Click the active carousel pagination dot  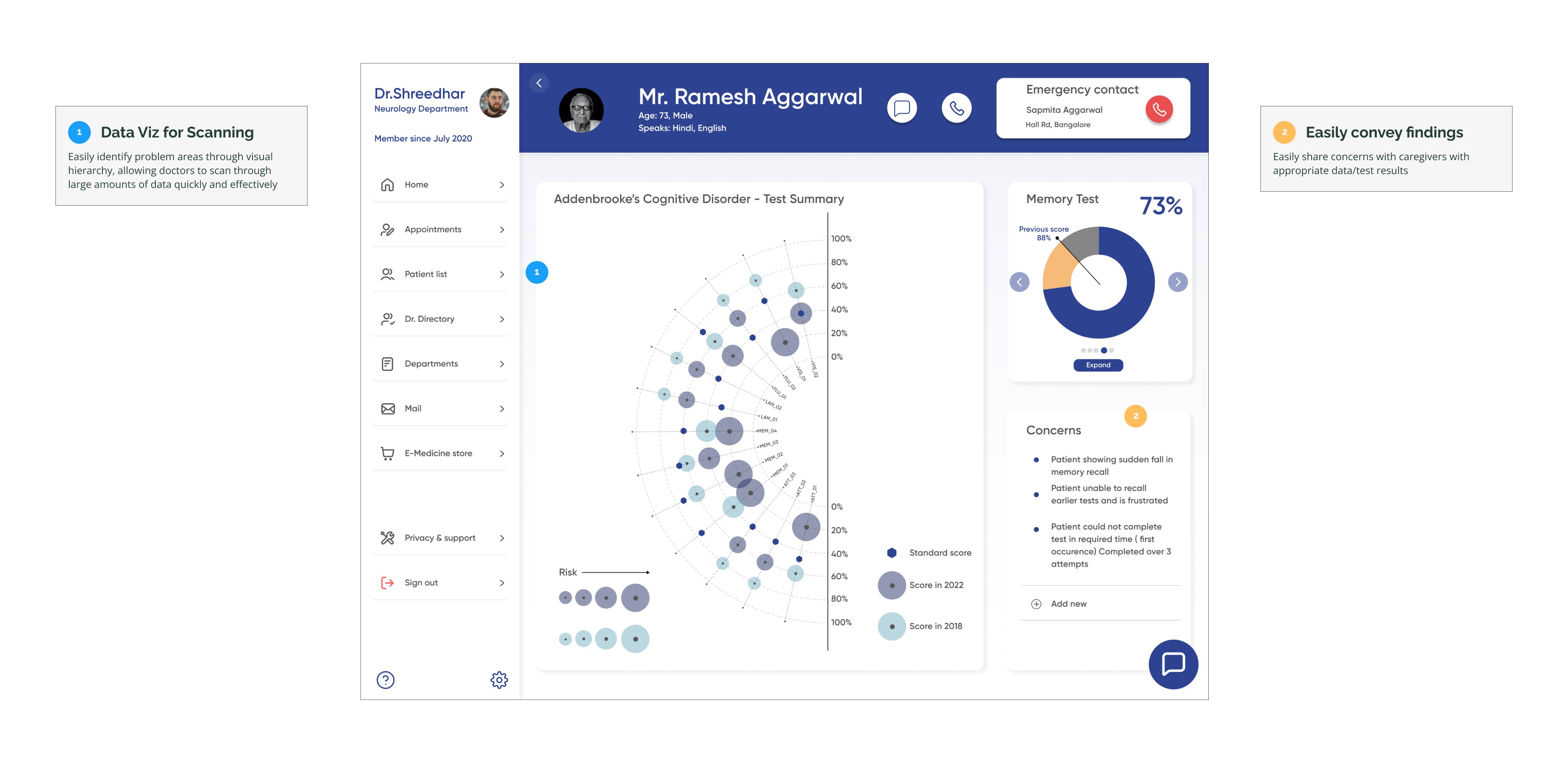pos(1104,351)
